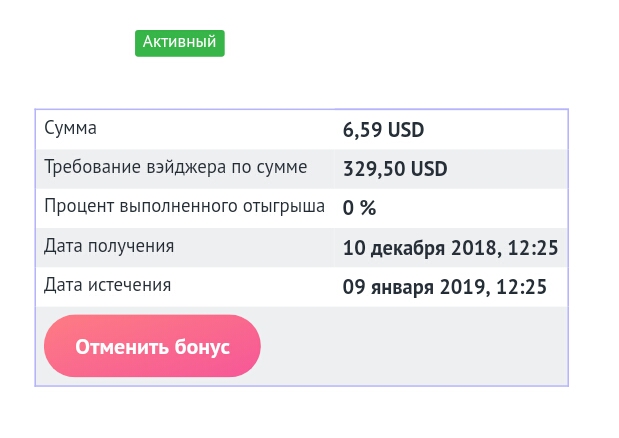The height and width of the screenshot is (438, 619).
Task: Click the year 2019 in the expiry date
Action: 462,287
